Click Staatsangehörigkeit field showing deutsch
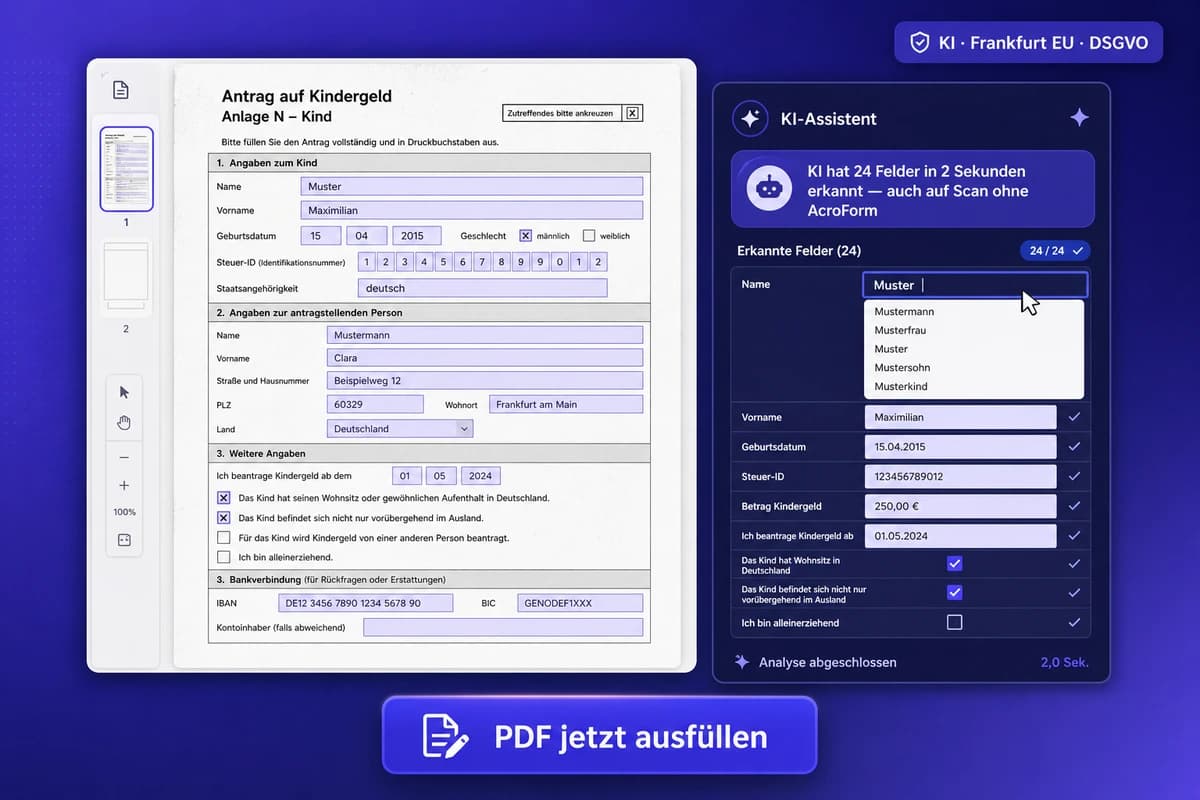This screenshot has height=800, width=1200. click(x=482, y=288)
